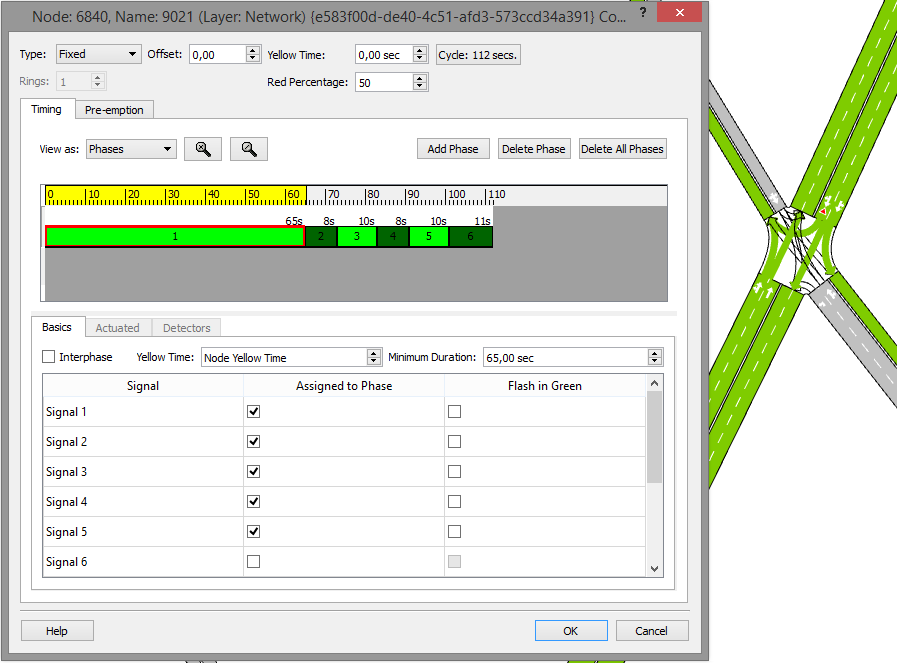
Task: Open the View as Phases dropdown
Action: click(131, 147)
